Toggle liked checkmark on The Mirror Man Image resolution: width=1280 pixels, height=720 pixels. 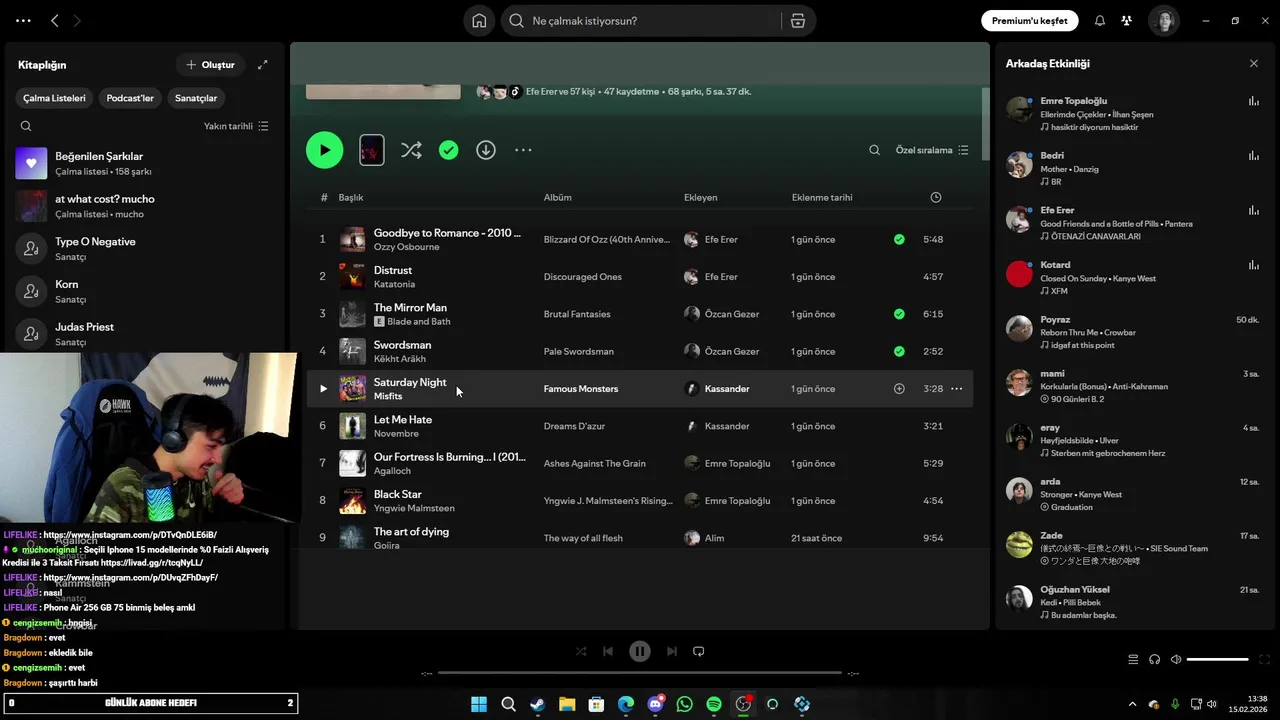pos(899,314)
